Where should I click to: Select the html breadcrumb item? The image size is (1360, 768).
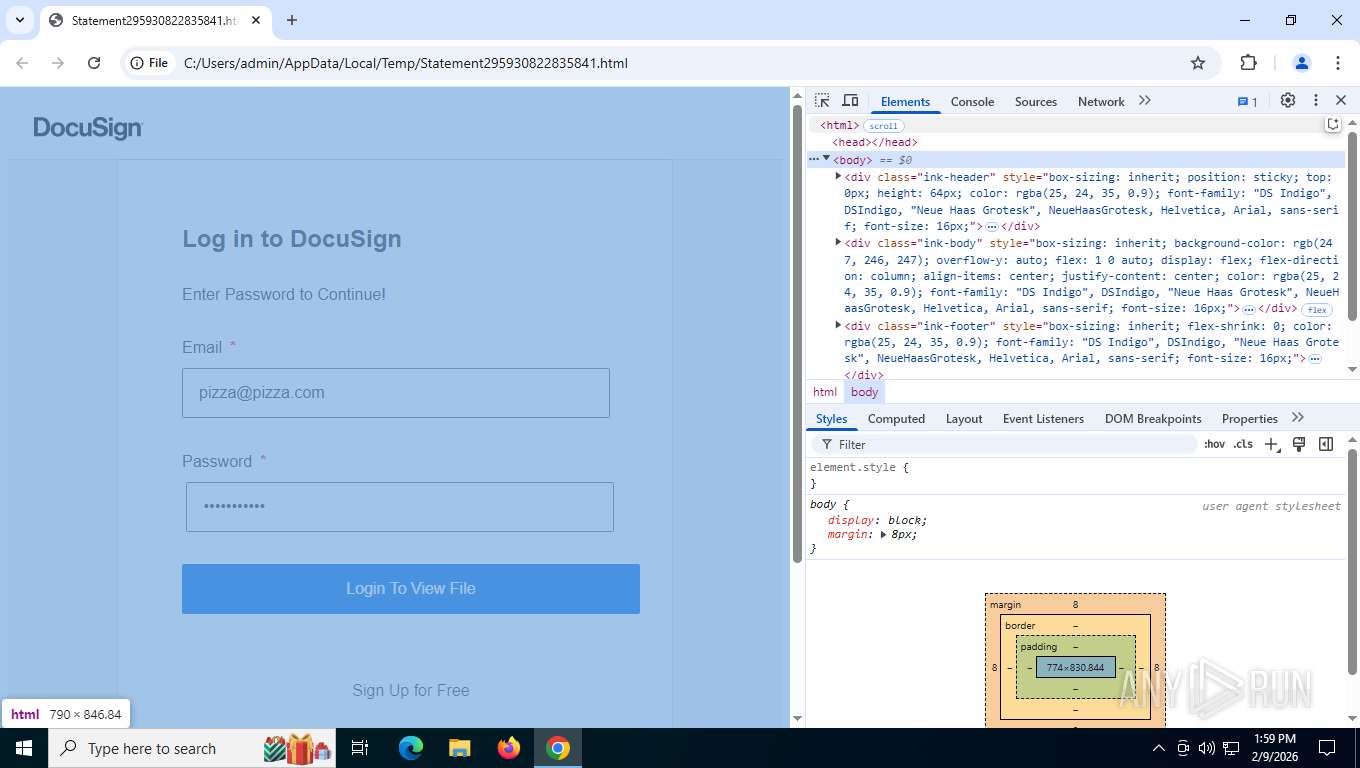pyautogui.click(x=825, y=392)
